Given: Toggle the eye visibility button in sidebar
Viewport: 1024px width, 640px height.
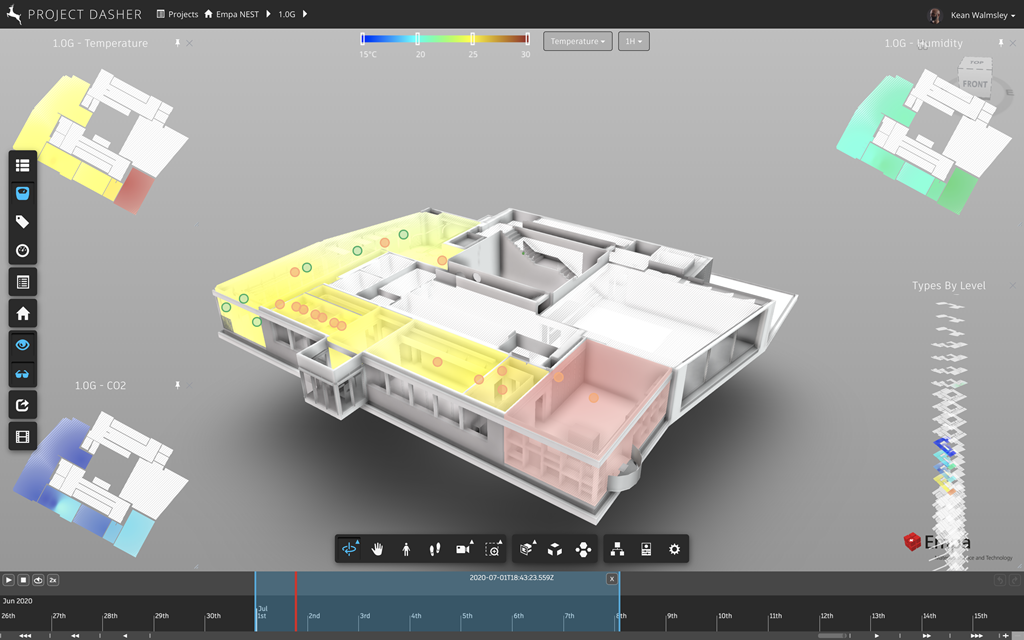Looking at the screenshot, I should pyautogui.click(x=23, y=344).
